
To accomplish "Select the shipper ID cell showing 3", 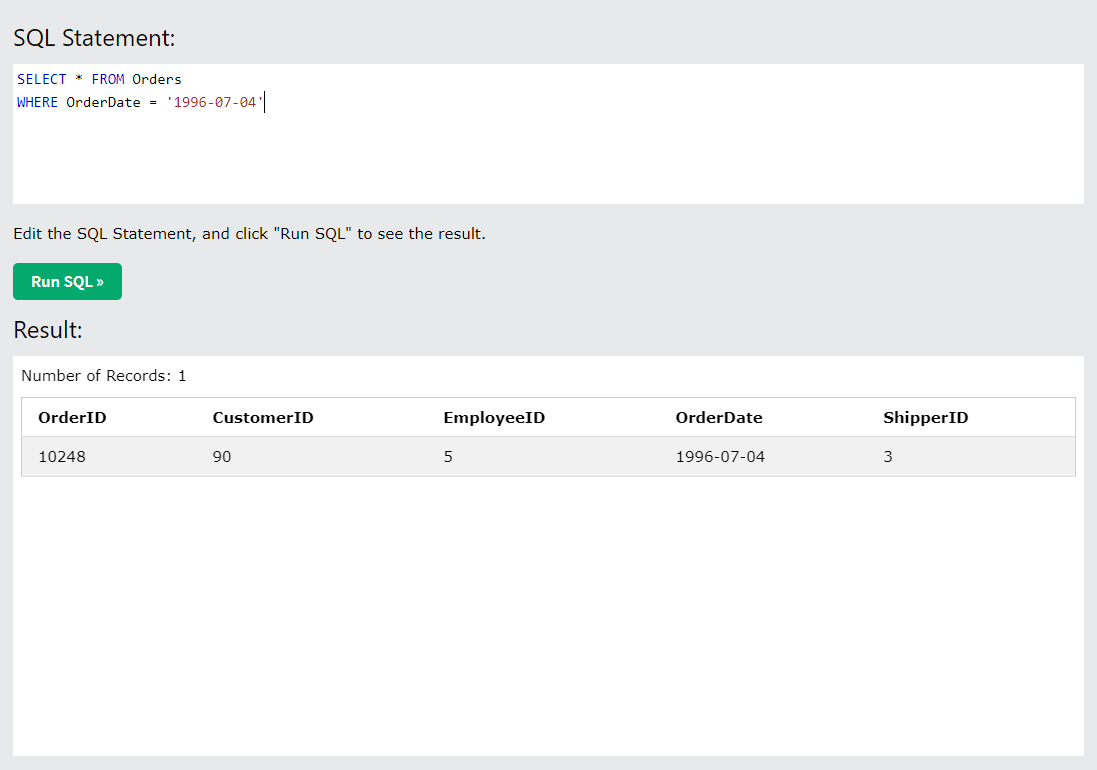I will [888, 457].
